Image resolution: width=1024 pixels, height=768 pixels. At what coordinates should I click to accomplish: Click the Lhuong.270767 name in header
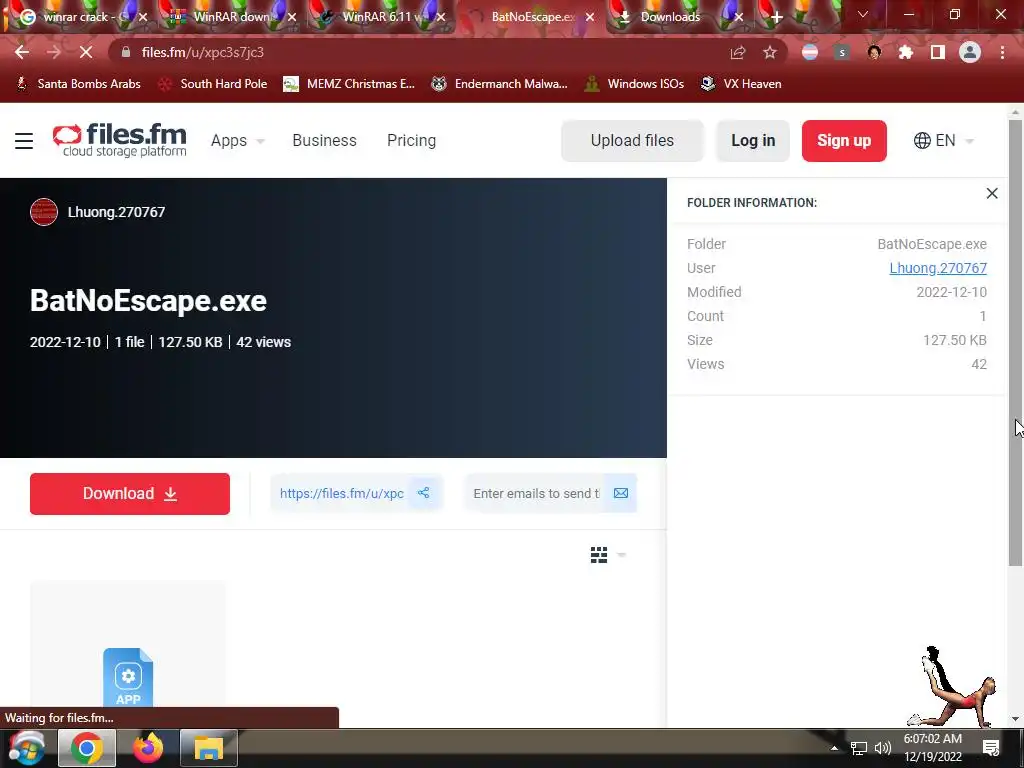point(116,212)
